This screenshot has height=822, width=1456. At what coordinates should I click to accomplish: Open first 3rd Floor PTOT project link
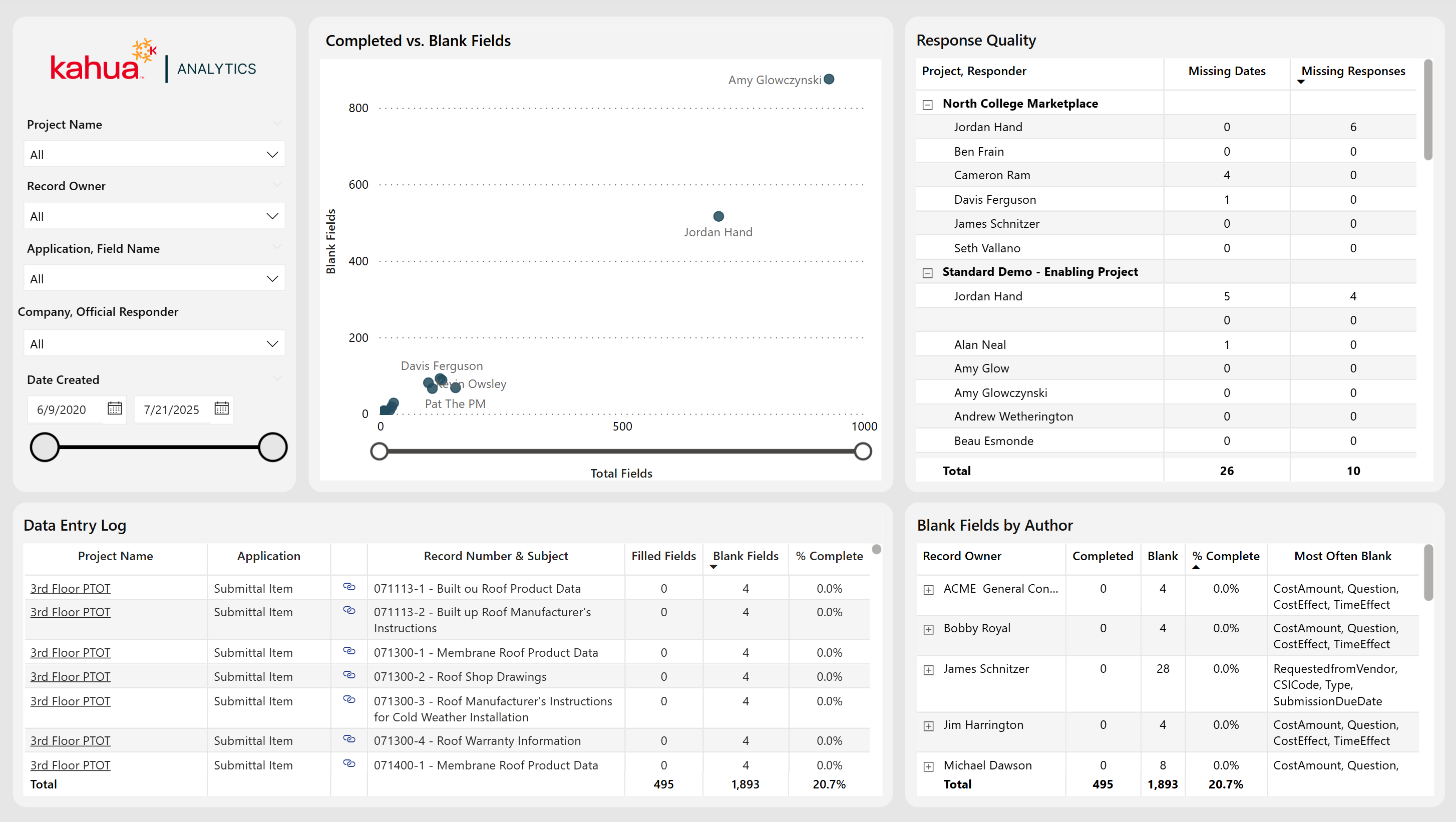pyautogui.click(x=70, y=588)
